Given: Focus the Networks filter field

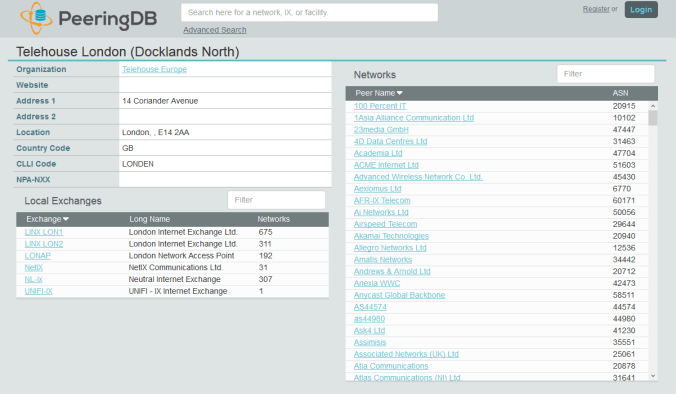Looking at the screenshot, I should point(605,74).
